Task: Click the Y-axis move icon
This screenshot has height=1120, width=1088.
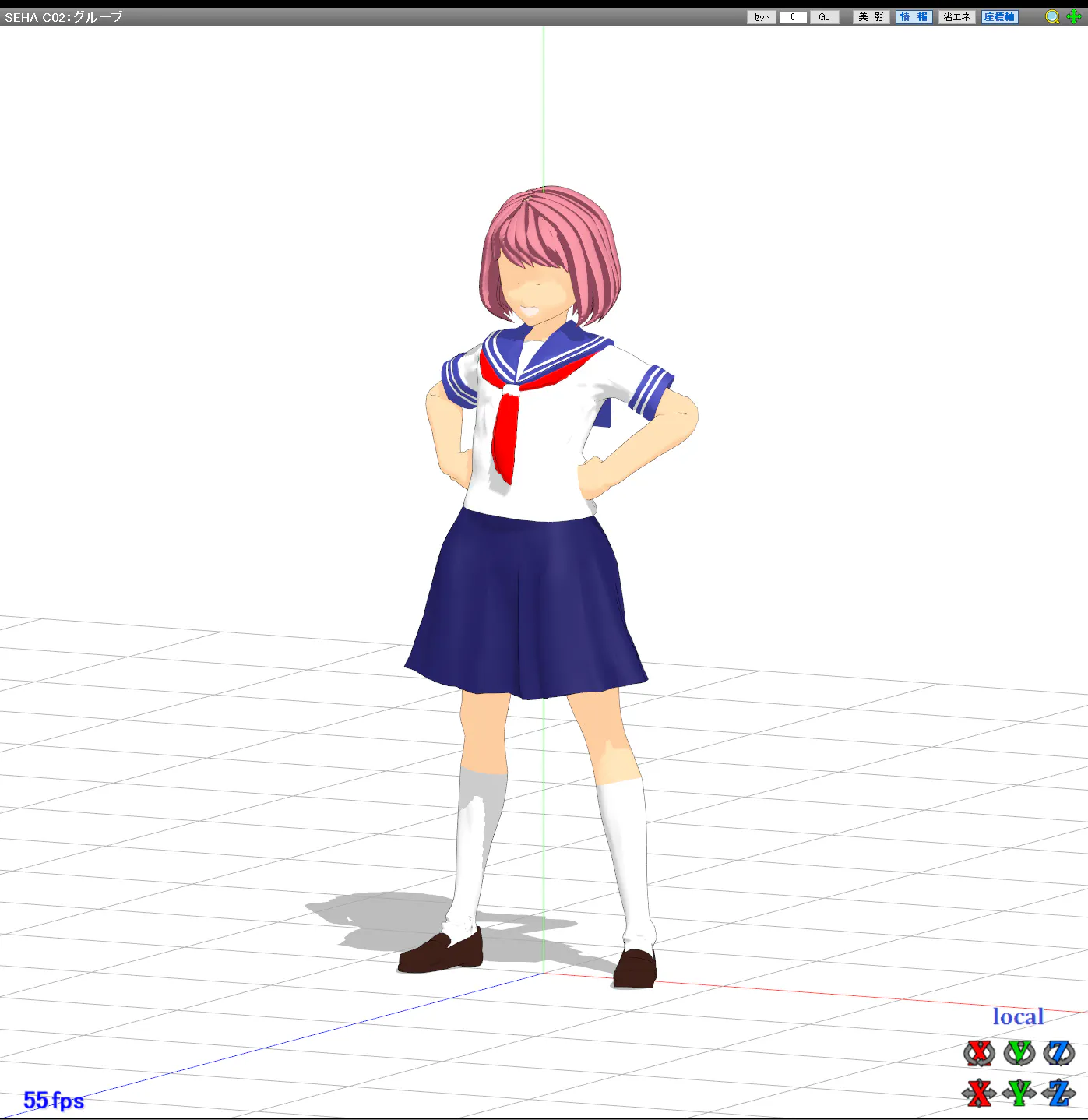Action: click(1019, 1093)
